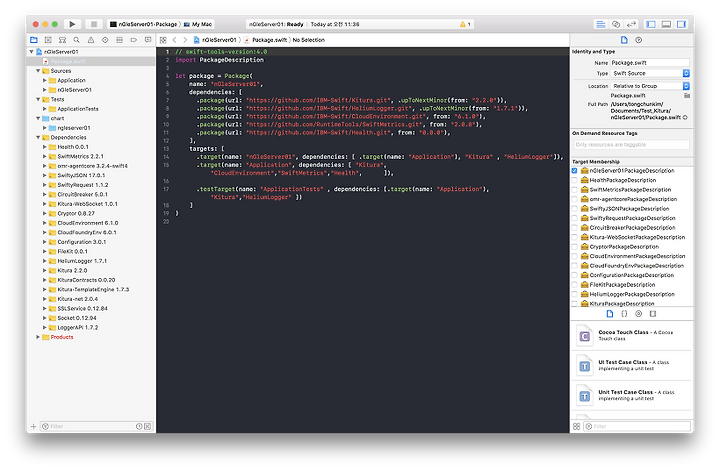Show the Source Control navigator
This screenshot has width=720, height=471.
tap(48, 40)
